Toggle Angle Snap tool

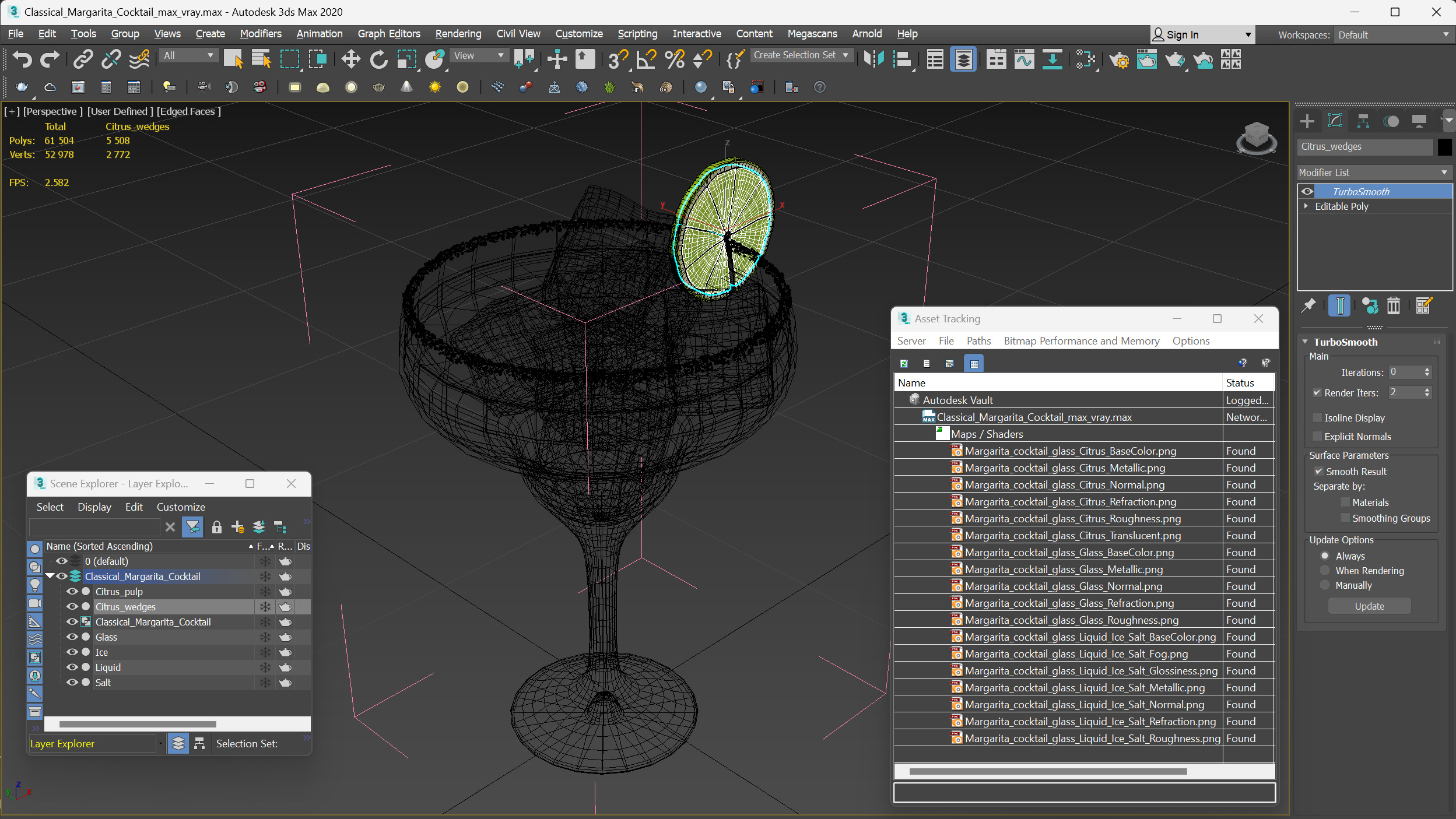tap(646, 59)
